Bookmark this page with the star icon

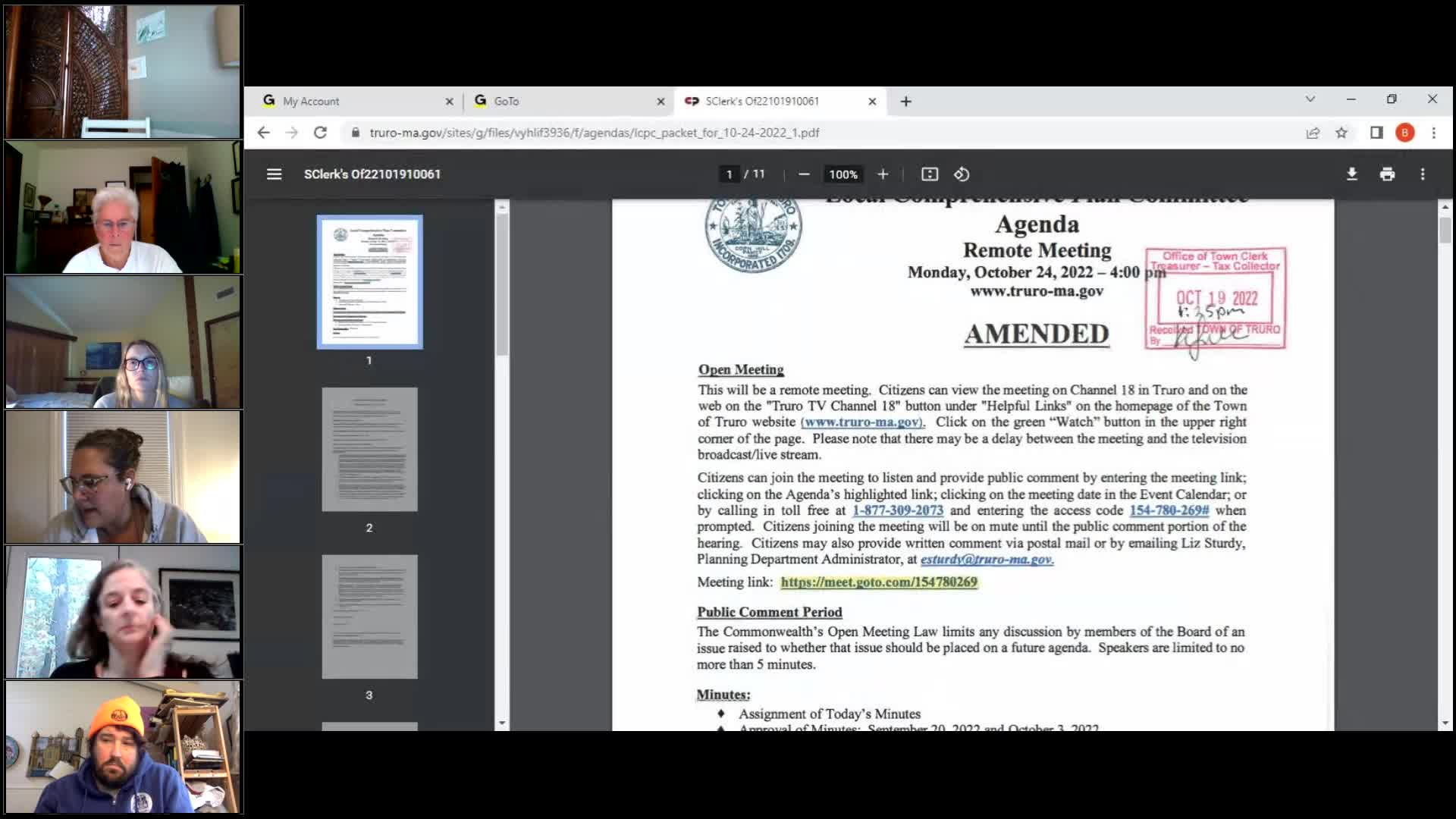[1341, 133]
